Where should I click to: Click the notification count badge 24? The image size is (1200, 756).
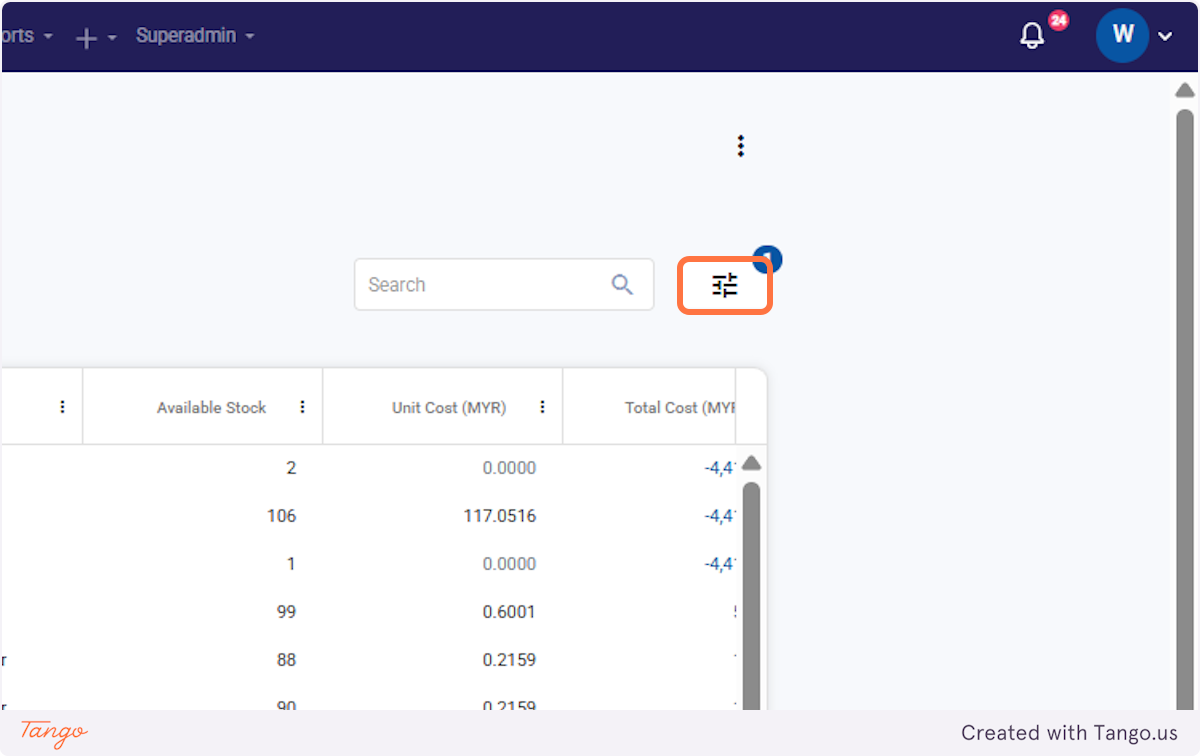1058,20
